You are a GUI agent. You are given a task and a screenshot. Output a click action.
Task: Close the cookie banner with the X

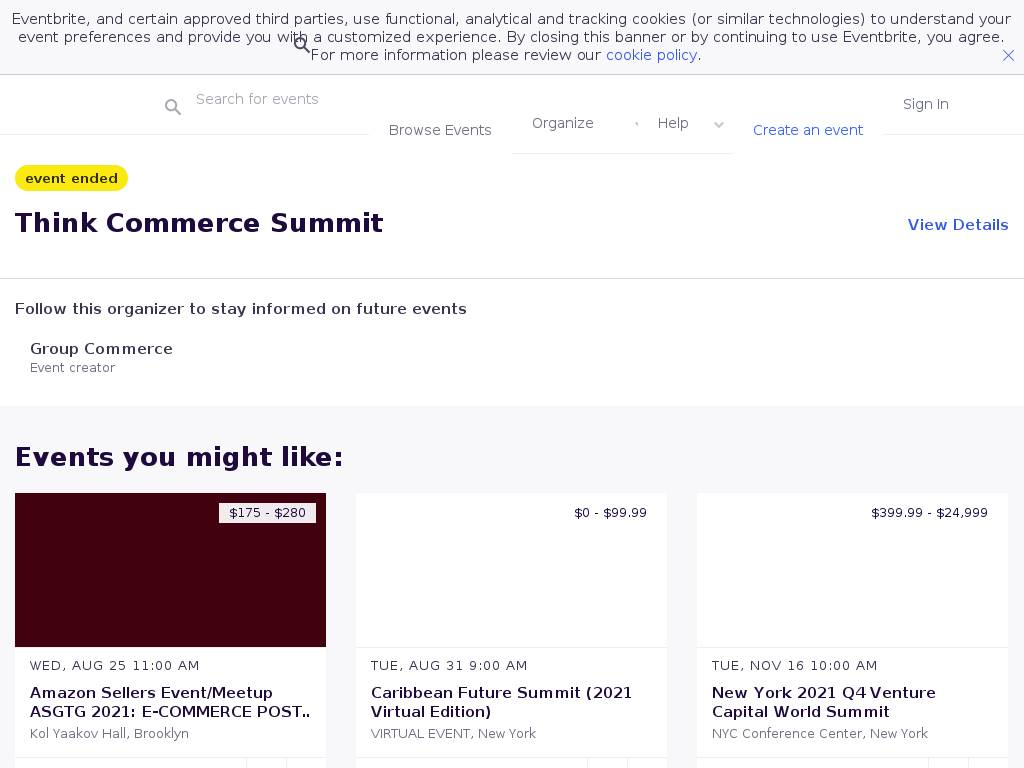(1008, 56)
